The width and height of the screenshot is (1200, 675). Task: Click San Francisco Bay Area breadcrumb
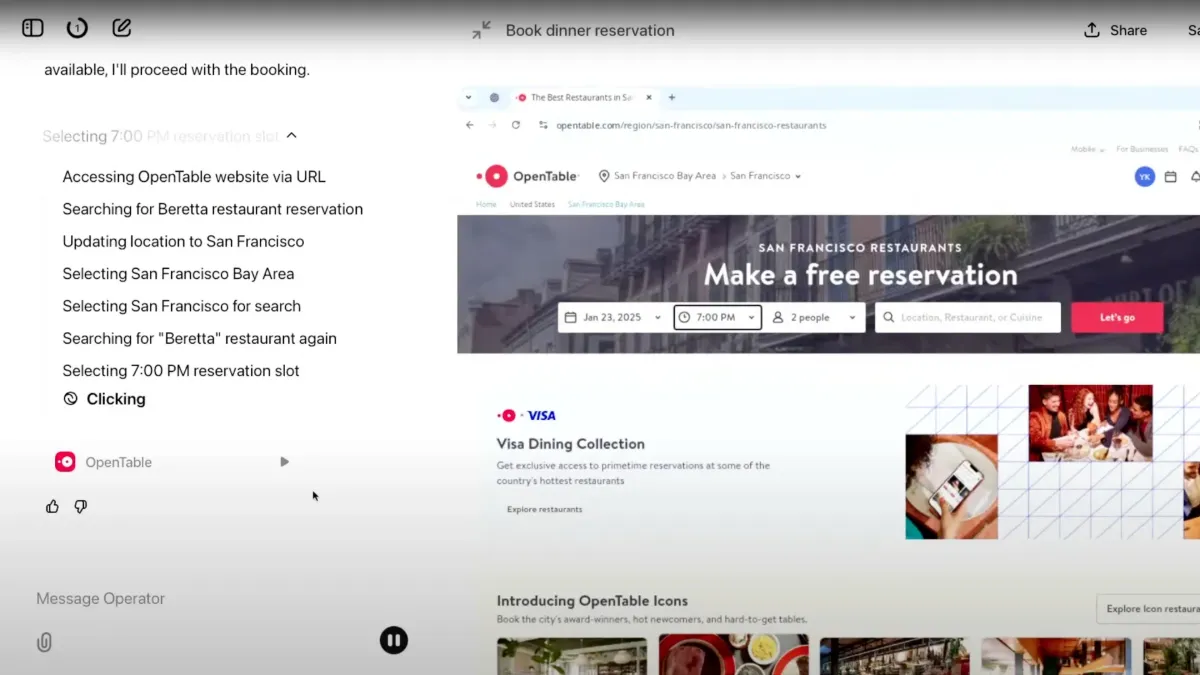pyautogui.click(x=606, y=204)
